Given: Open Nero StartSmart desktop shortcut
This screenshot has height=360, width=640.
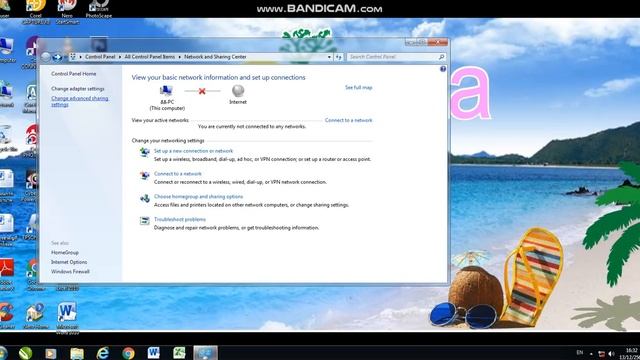Looking at the screenshot, I should (67, 11).
